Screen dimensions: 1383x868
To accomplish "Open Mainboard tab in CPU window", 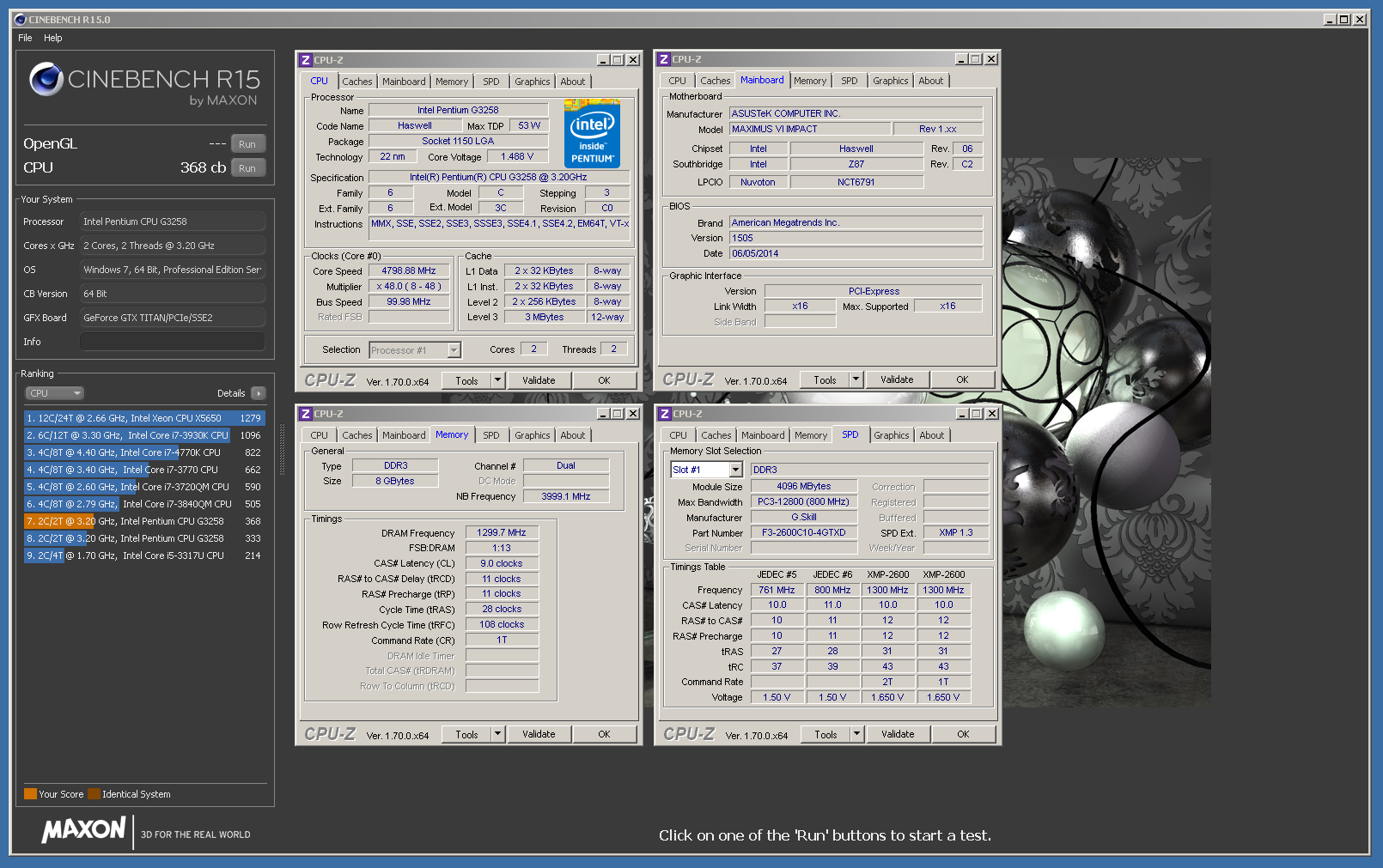I will click(x=404, y=82).
